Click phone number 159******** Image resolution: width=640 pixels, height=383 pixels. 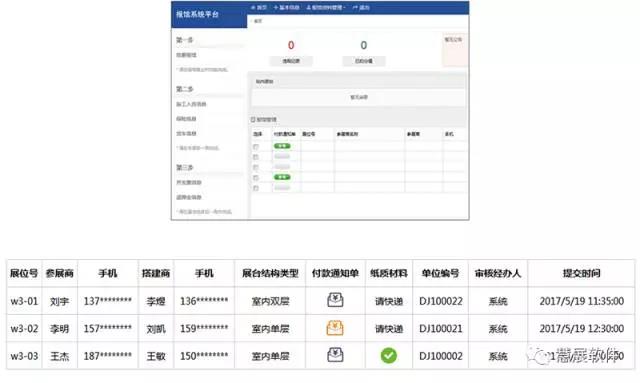pyautogui.click(x=204, y=328)
